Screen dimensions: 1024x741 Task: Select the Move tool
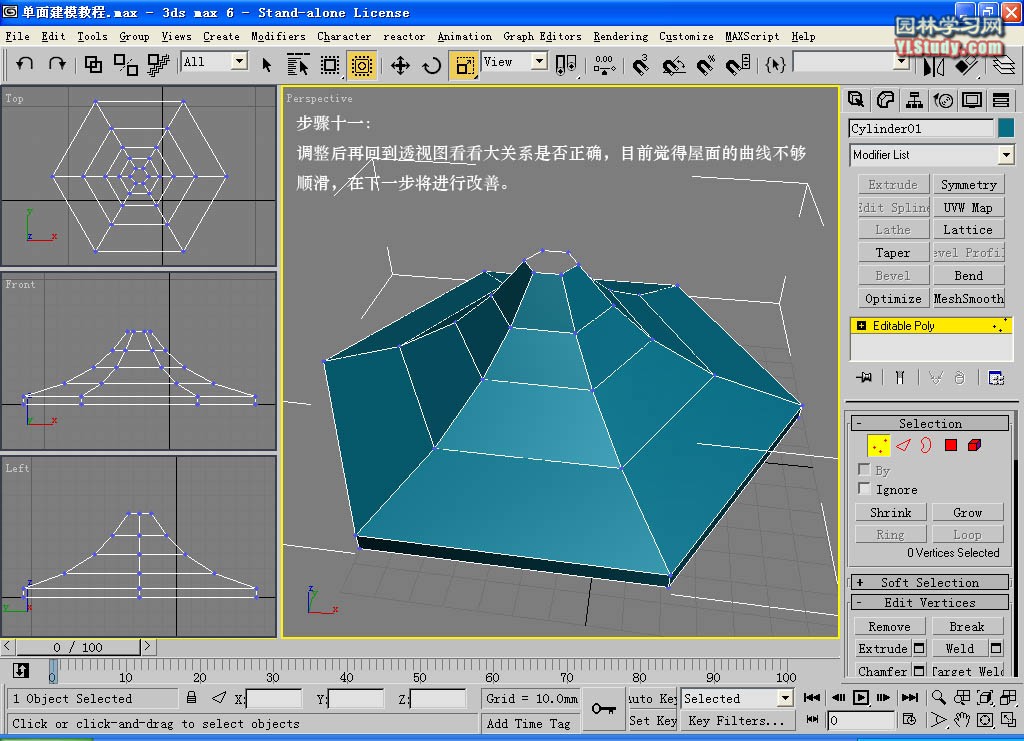[400, 65]
